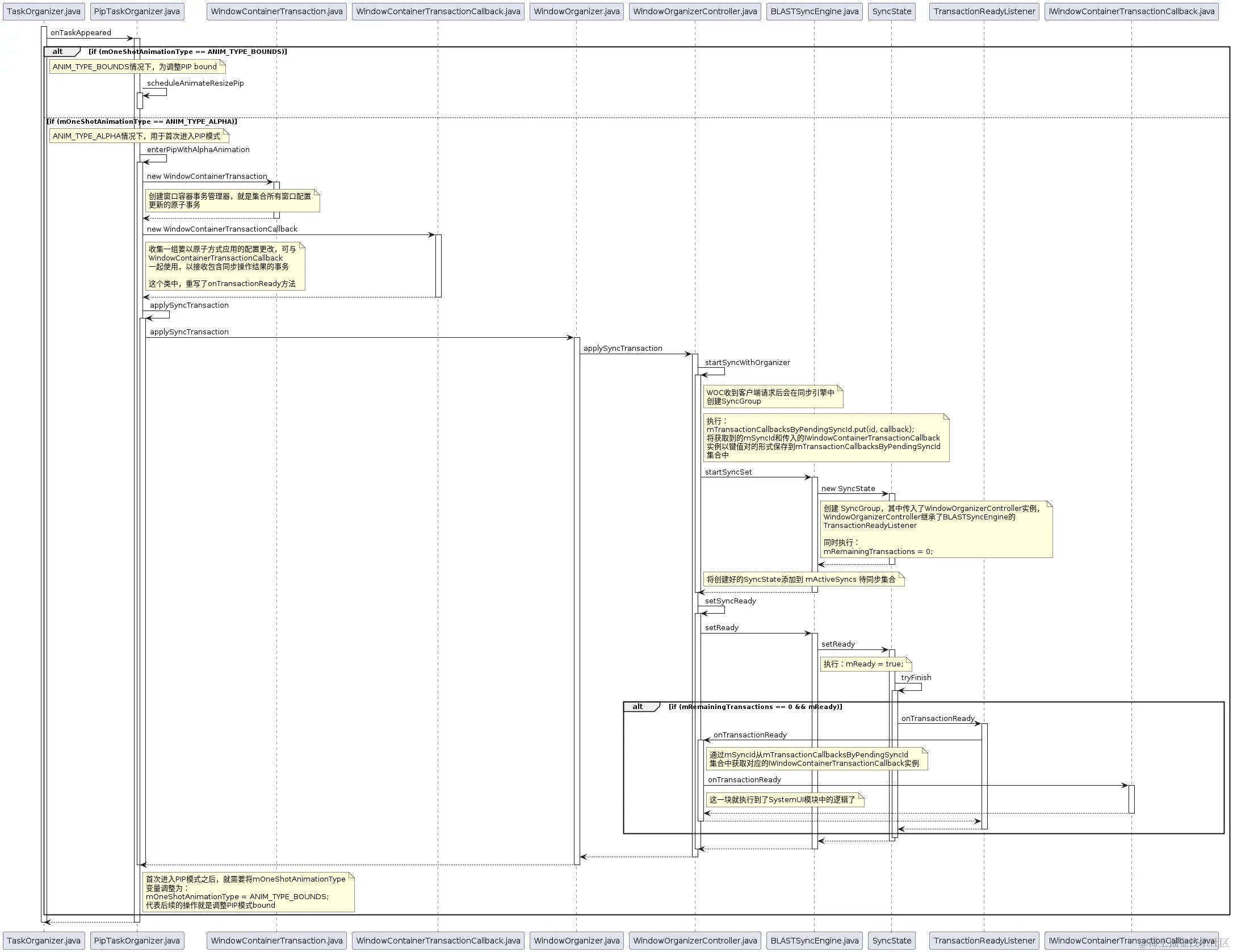This screenshot has height=952, width=1233.
Task: Click the 'new SyncState' message label
Action: point(848,489)
